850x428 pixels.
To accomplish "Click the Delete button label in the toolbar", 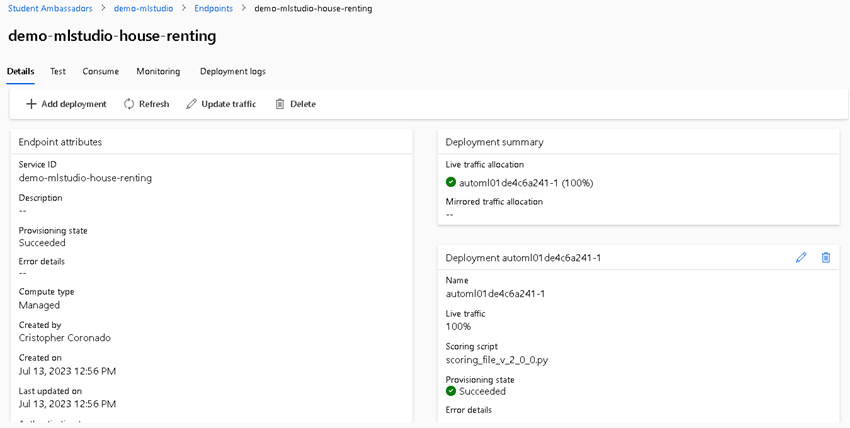I will [x=303, y=104].
